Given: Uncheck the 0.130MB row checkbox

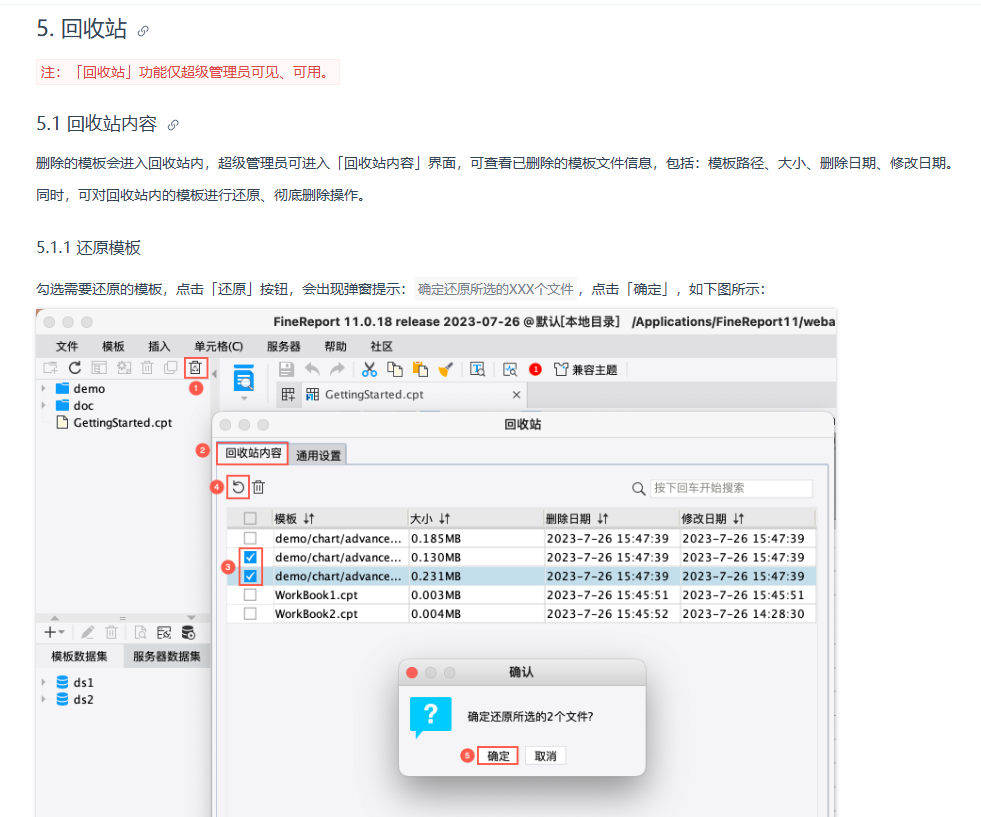Looking at the screenshot, I should [250, 557].
